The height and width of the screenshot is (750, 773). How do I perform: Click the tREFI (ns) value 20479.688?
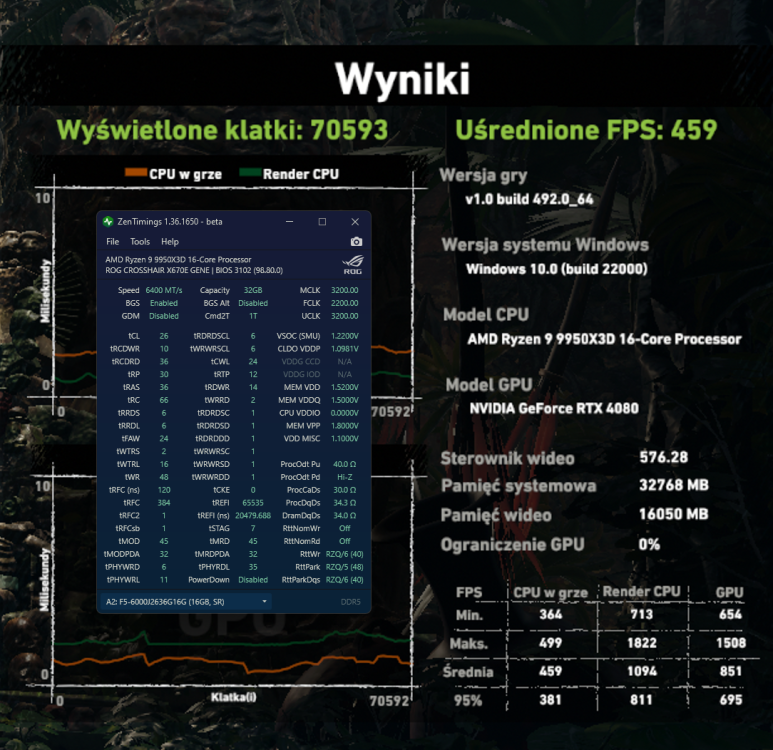pos(253,515)
